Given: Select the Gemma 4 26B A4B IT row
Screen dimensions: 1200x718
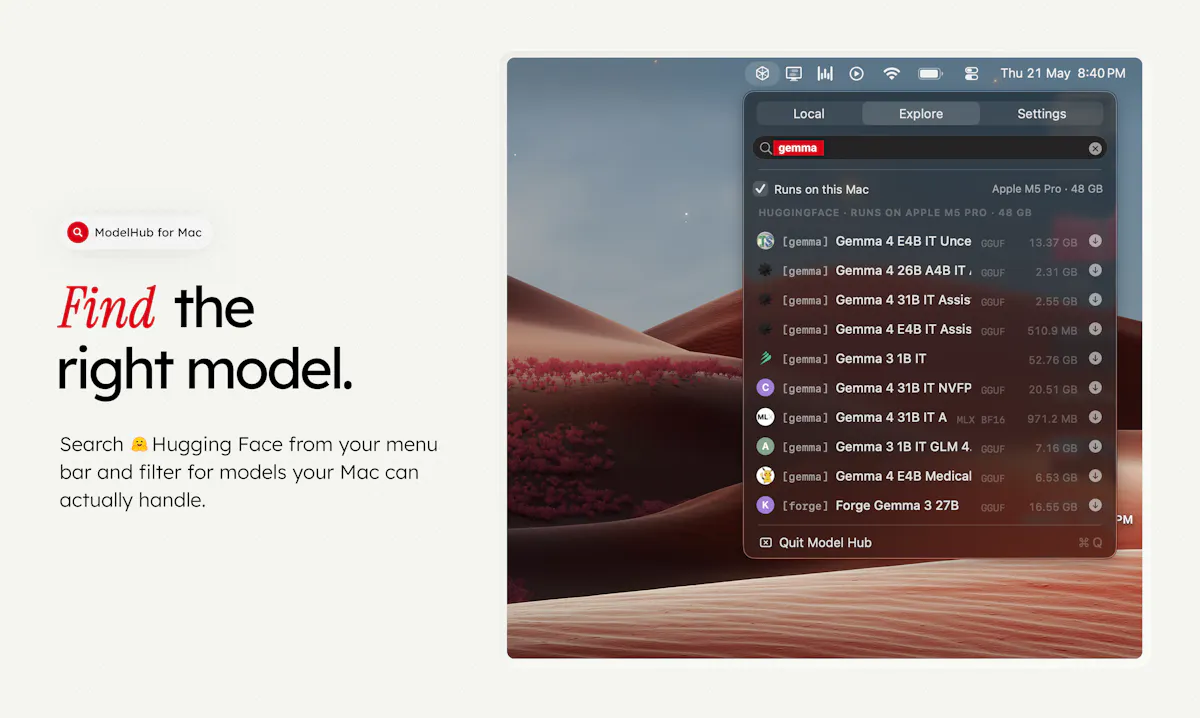Looking at the screenshot, I should coord(930,270).
